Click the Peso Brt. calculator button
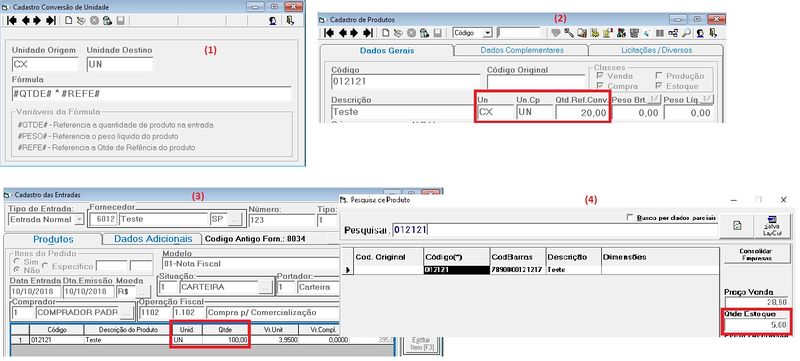Screen dimensions: 800x361 pyautogui.click(x=654, y=98)
